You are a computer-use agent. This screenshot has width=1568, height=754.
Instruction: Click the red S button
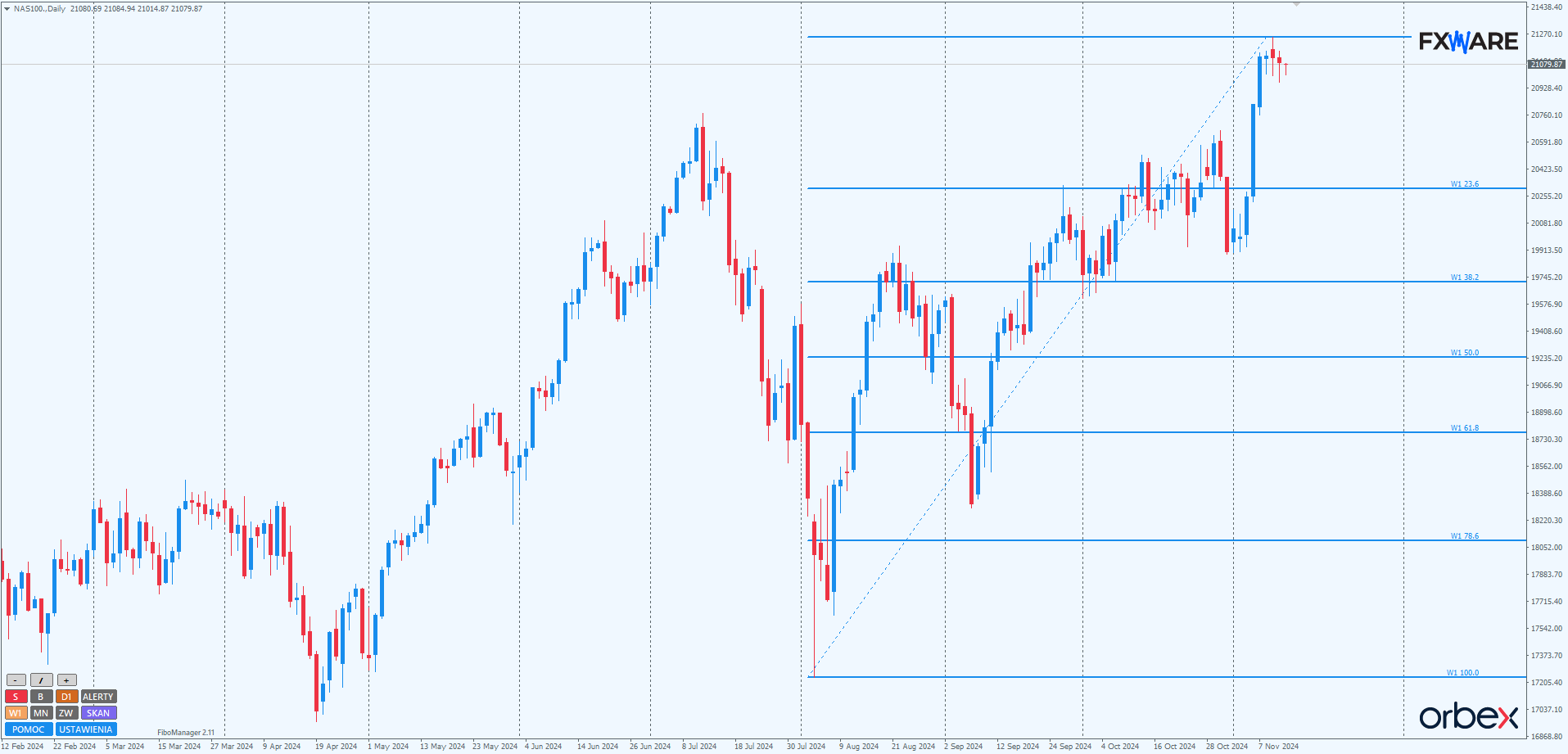tap(16, 697)
